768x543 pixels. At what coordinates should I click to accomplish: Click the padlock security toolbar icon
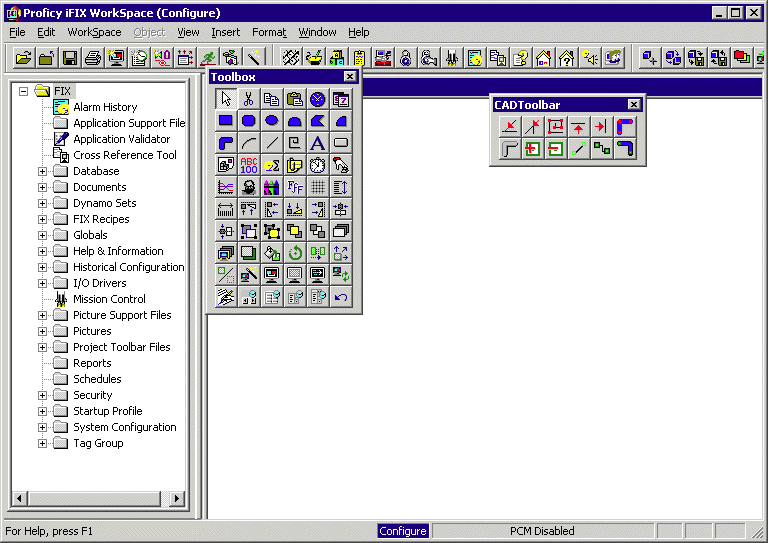[x=406, y=58]
